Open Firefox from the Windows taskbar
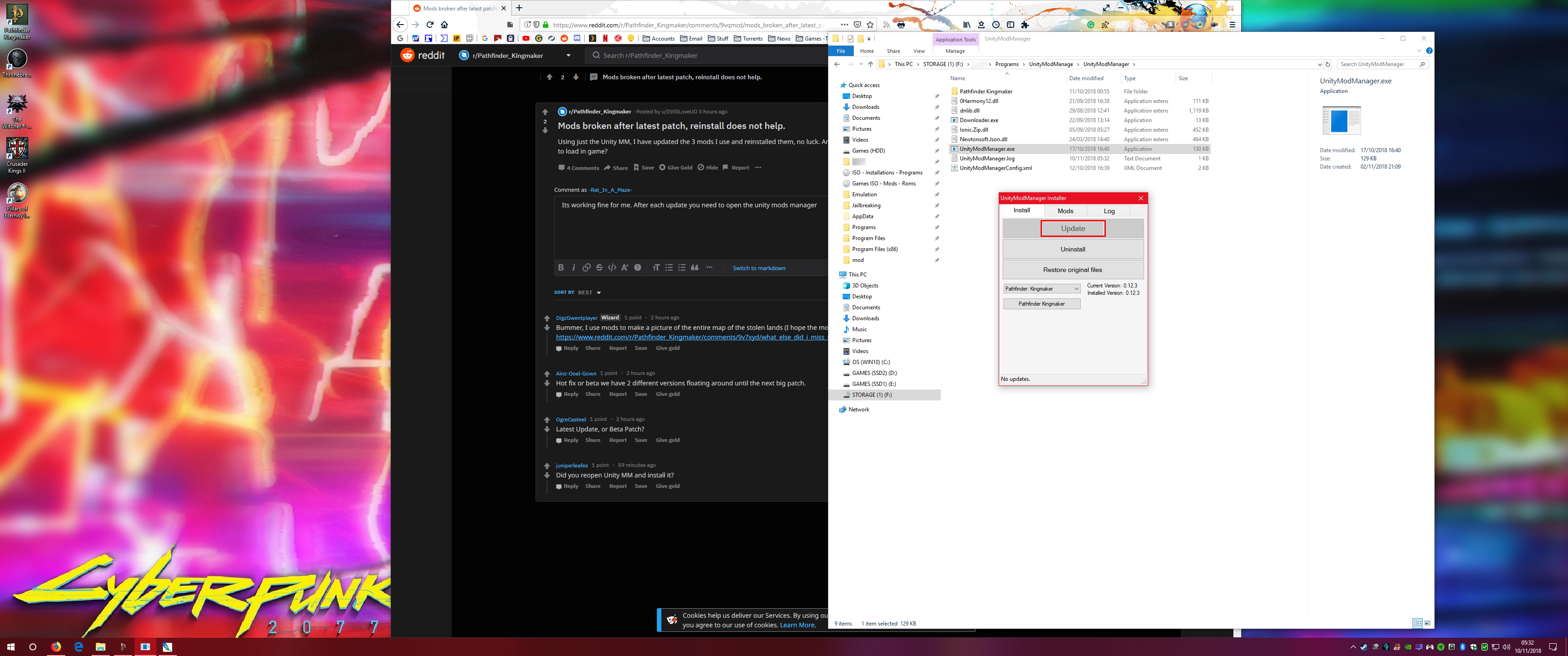The width and height of the screenshot is (1568, 656). tap(56, 647)
